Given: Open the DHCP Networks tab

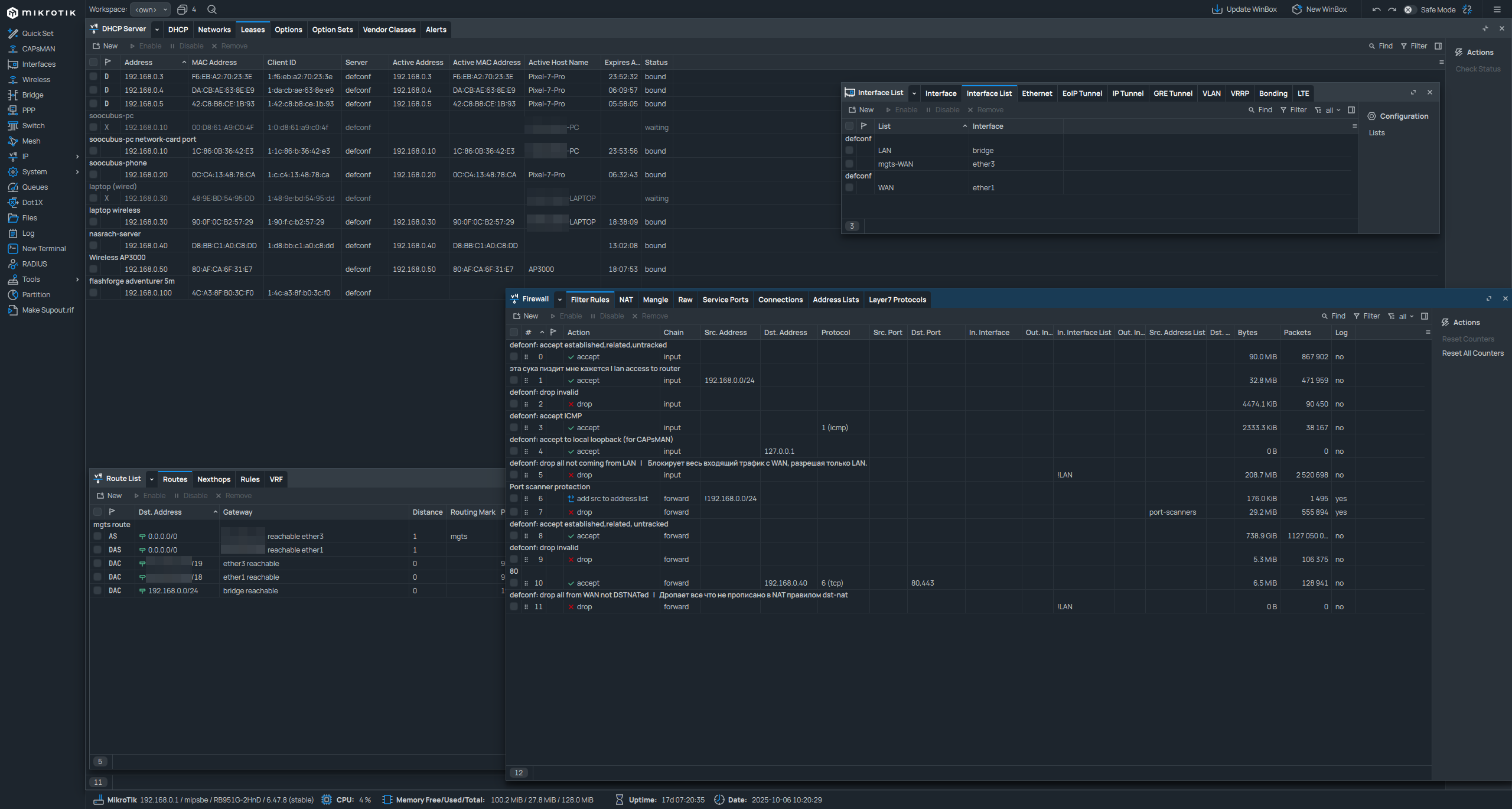Looking at the screenshot, I should (x=214, y=30).
